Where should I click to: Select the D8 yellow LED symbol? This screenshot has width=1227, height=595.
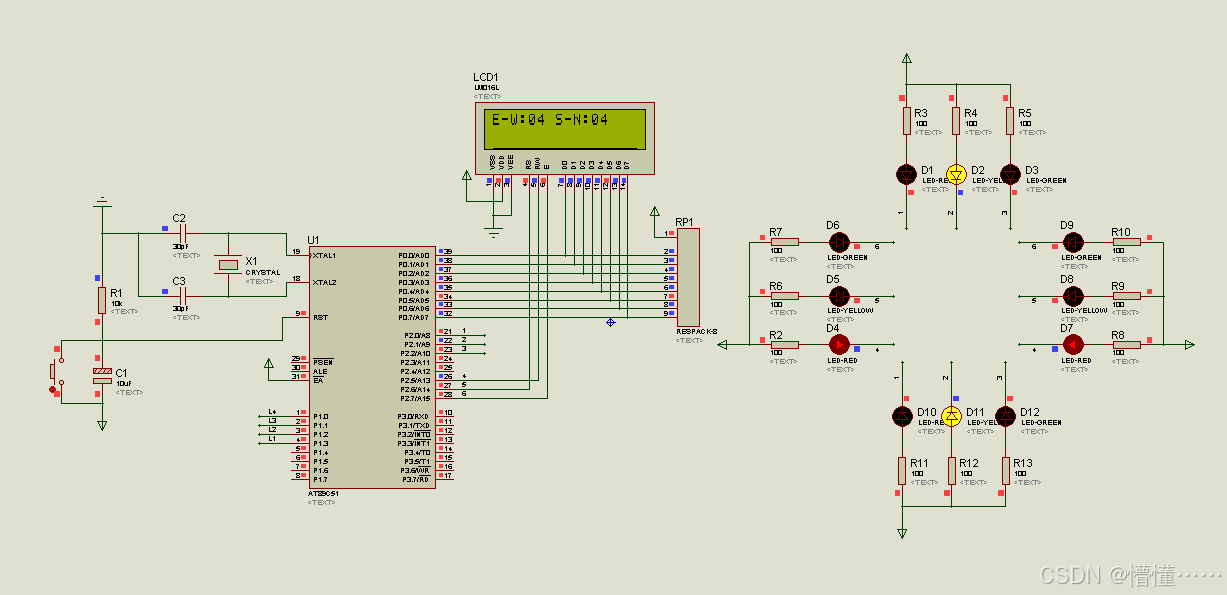tap(1073, 296)
